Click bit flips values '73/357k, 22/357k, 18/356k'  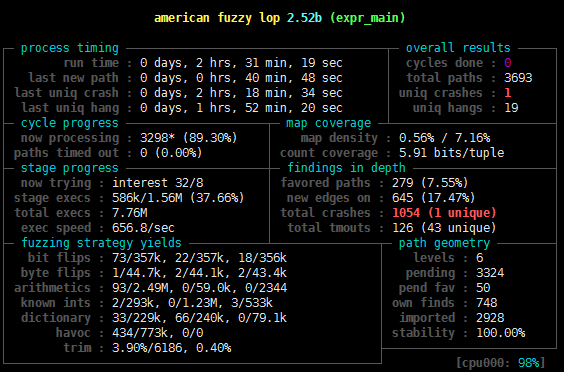[x=199, y=258]
